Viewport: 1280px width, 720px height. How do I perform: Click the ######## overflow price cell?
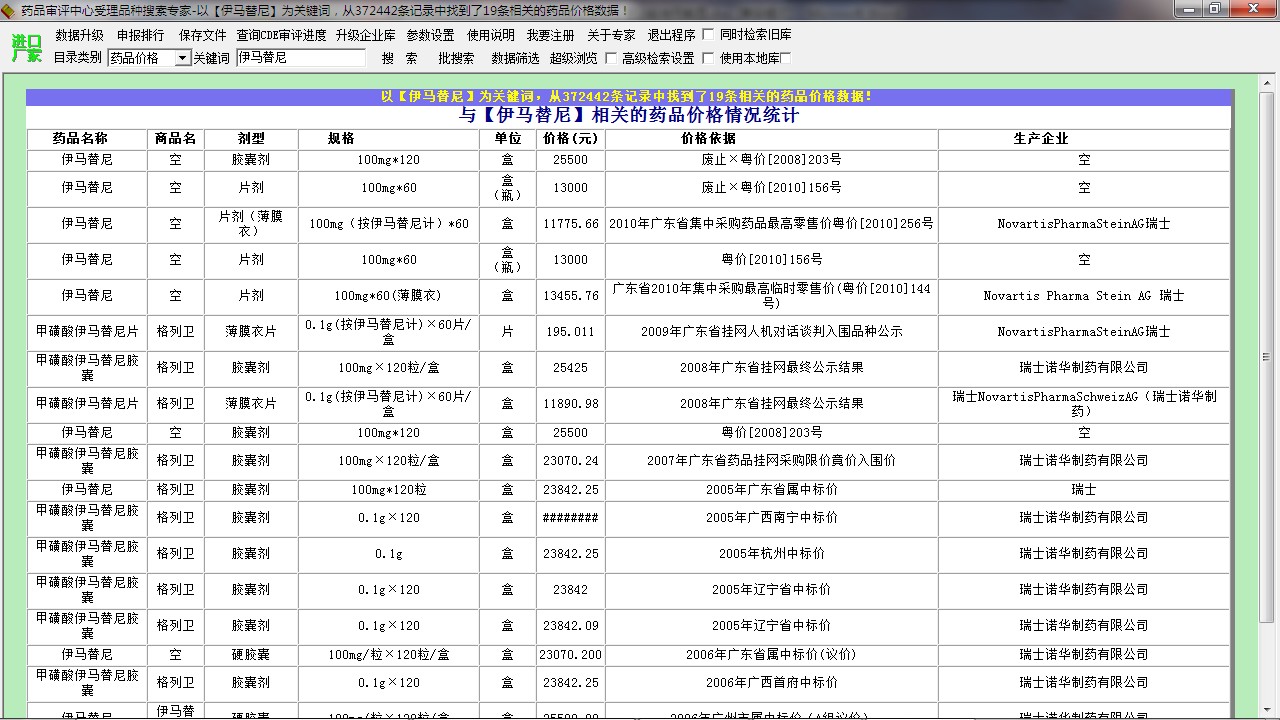click(570, 518)
